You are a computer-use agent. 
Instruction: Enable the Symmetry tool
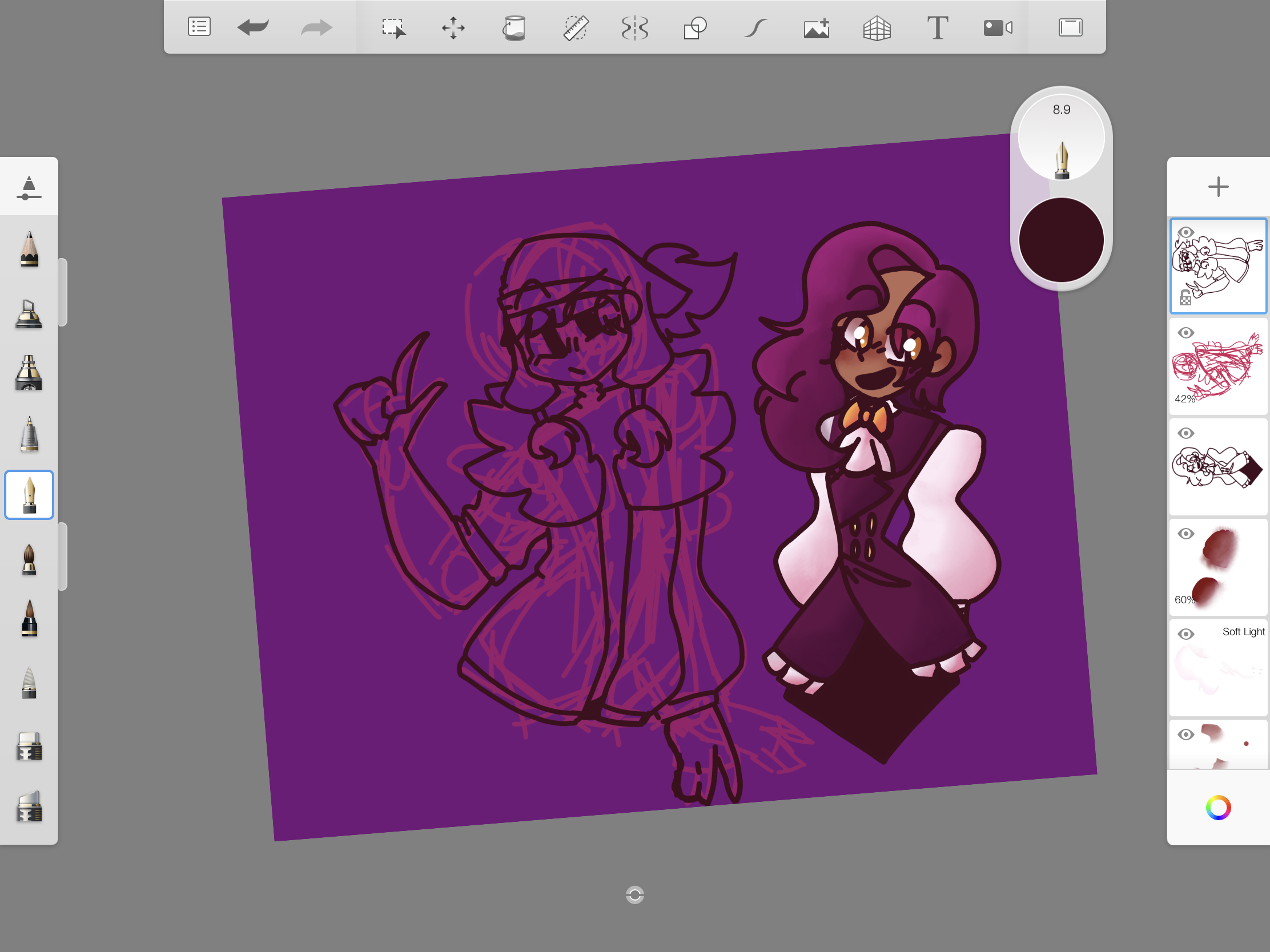[x=634, y=27]
